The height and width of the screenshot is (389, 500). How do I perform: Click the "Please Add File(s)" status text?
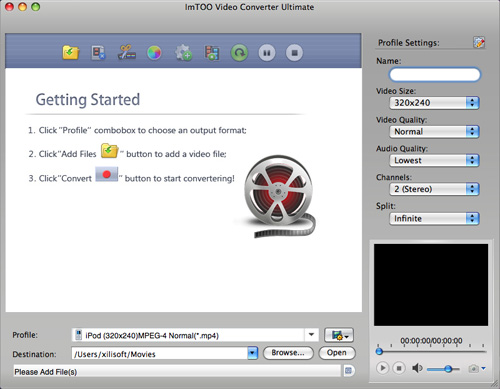pos(46,372)
